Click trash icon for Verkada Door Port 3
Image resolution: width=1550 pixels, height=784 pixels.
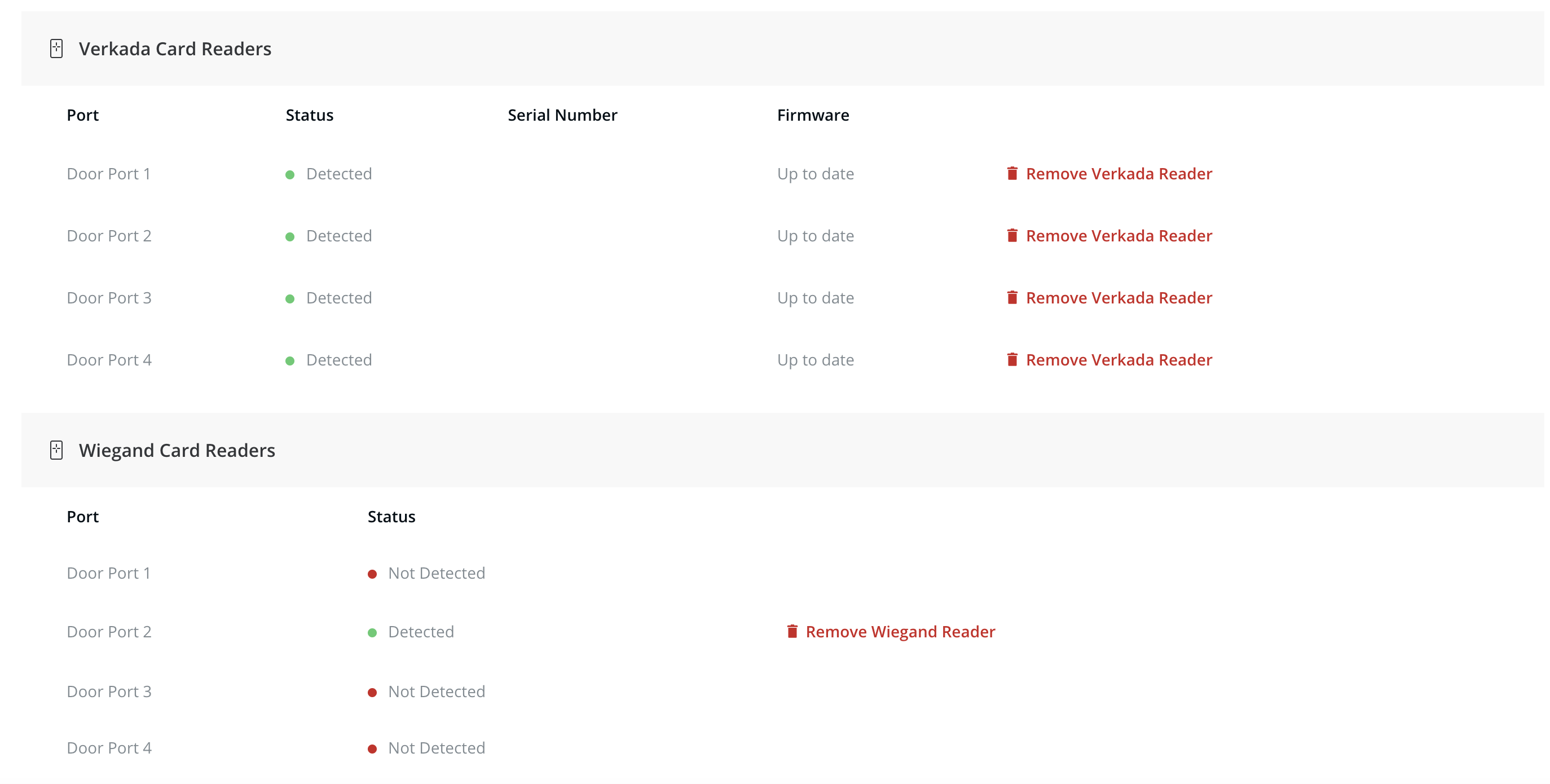pos(1012,297)
